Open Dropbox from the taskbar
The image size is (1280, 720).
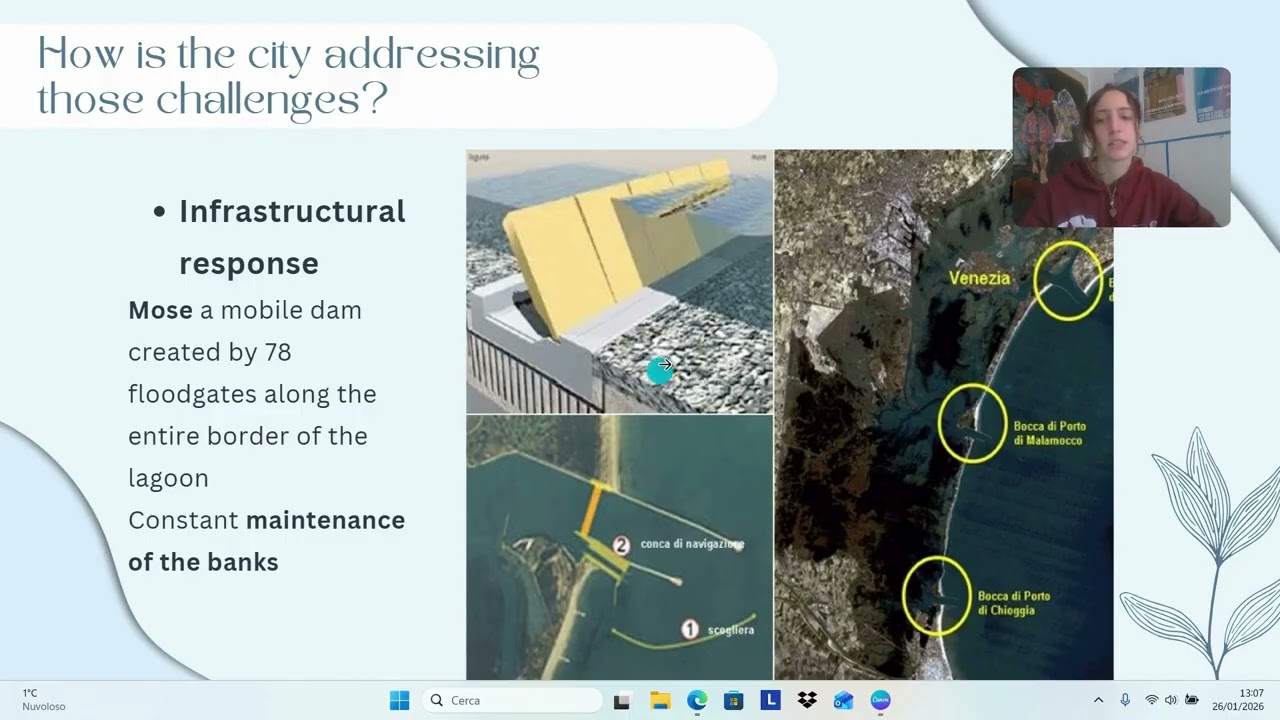807,700
